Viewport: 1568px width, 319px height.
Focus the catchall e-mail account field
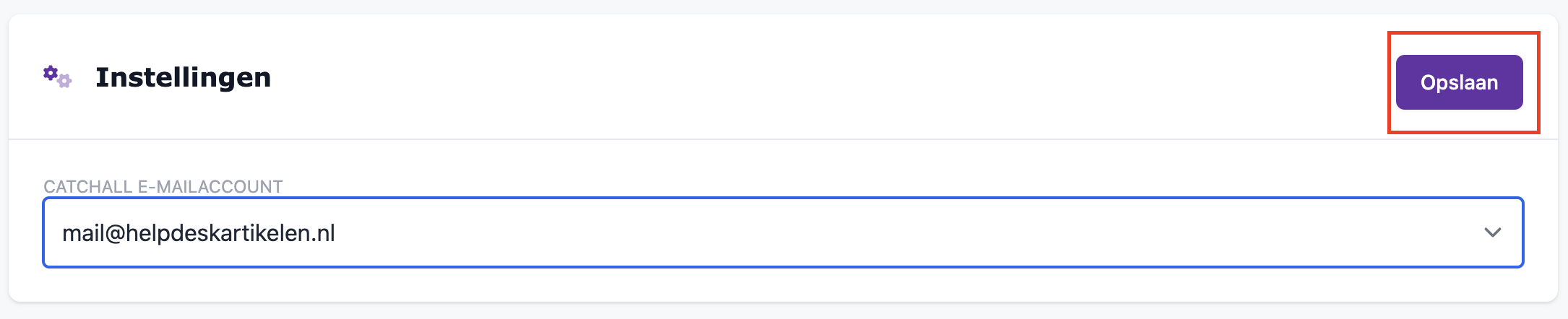pyautogui.click(x=783, y=232)
